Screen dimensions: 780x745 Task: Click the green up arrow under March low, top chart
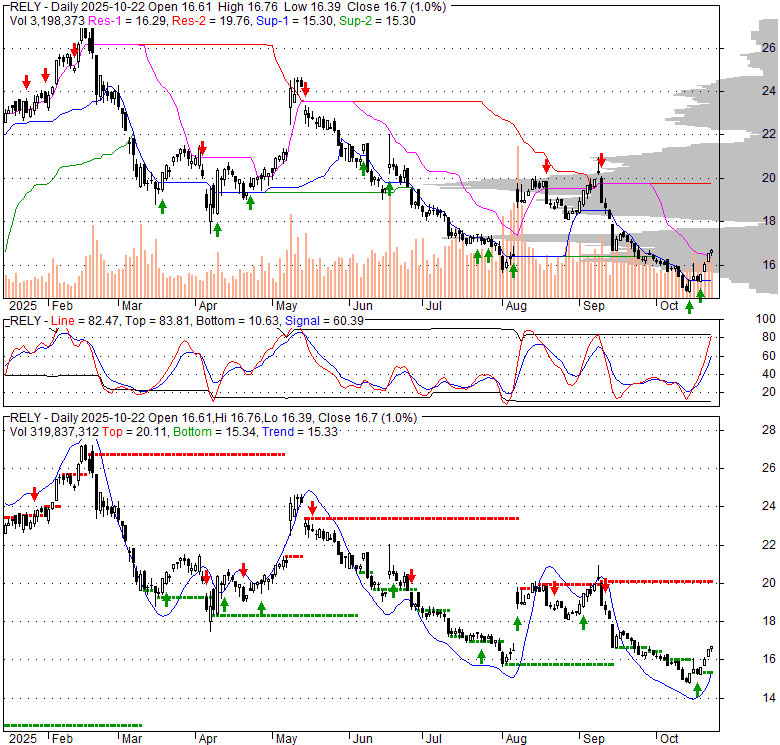point(162,206)
